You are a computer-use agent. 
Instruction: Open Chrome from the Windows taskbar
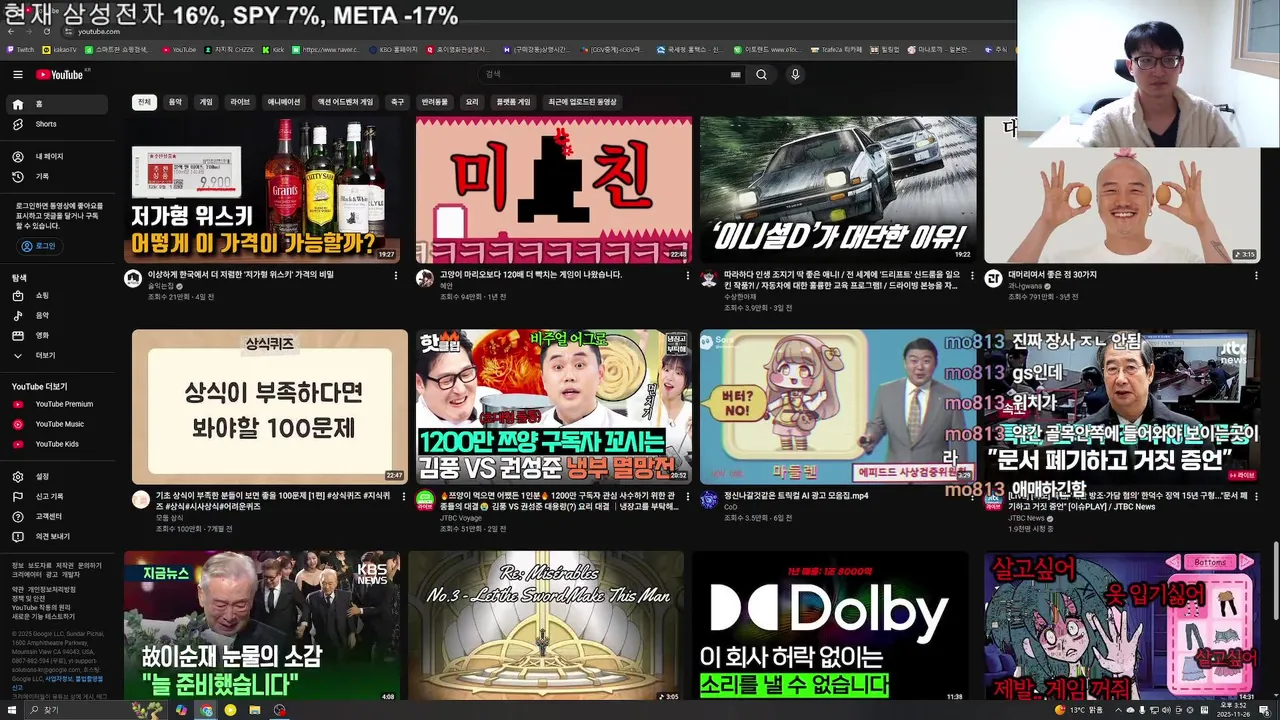pos(206,710)
